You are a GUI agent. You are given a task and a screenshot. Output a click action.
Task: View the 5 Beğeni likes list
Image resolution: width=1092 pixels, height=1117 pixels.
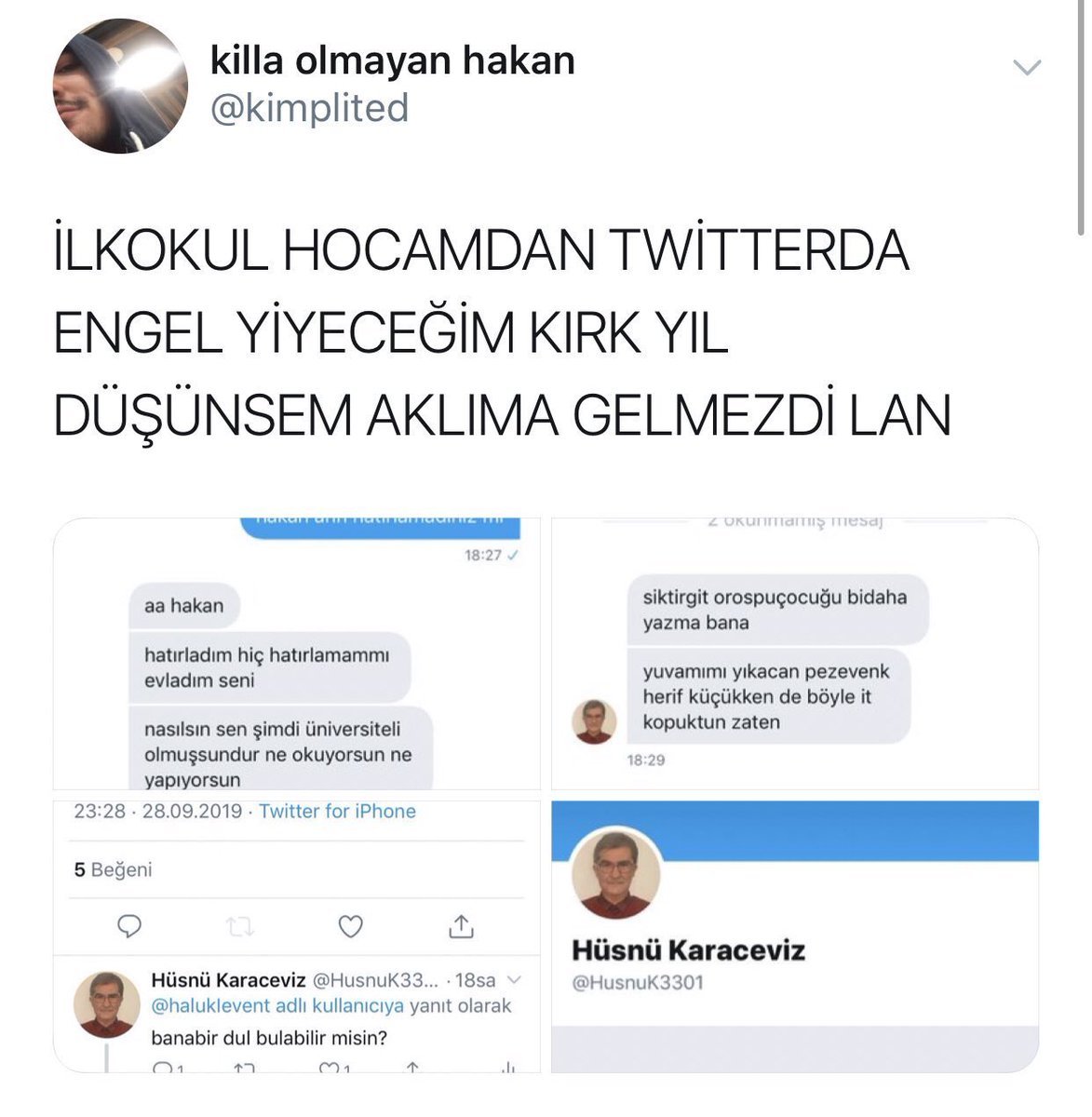(113, 869)
